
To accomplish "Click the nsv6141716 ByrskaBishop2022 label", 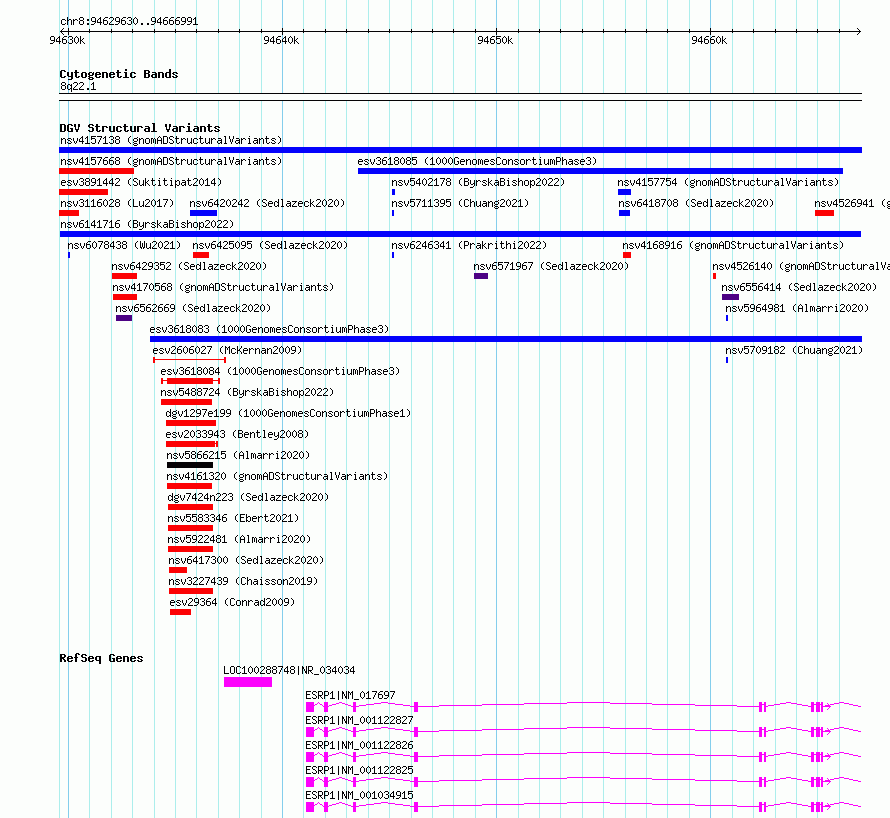I will tap(147, 224).
